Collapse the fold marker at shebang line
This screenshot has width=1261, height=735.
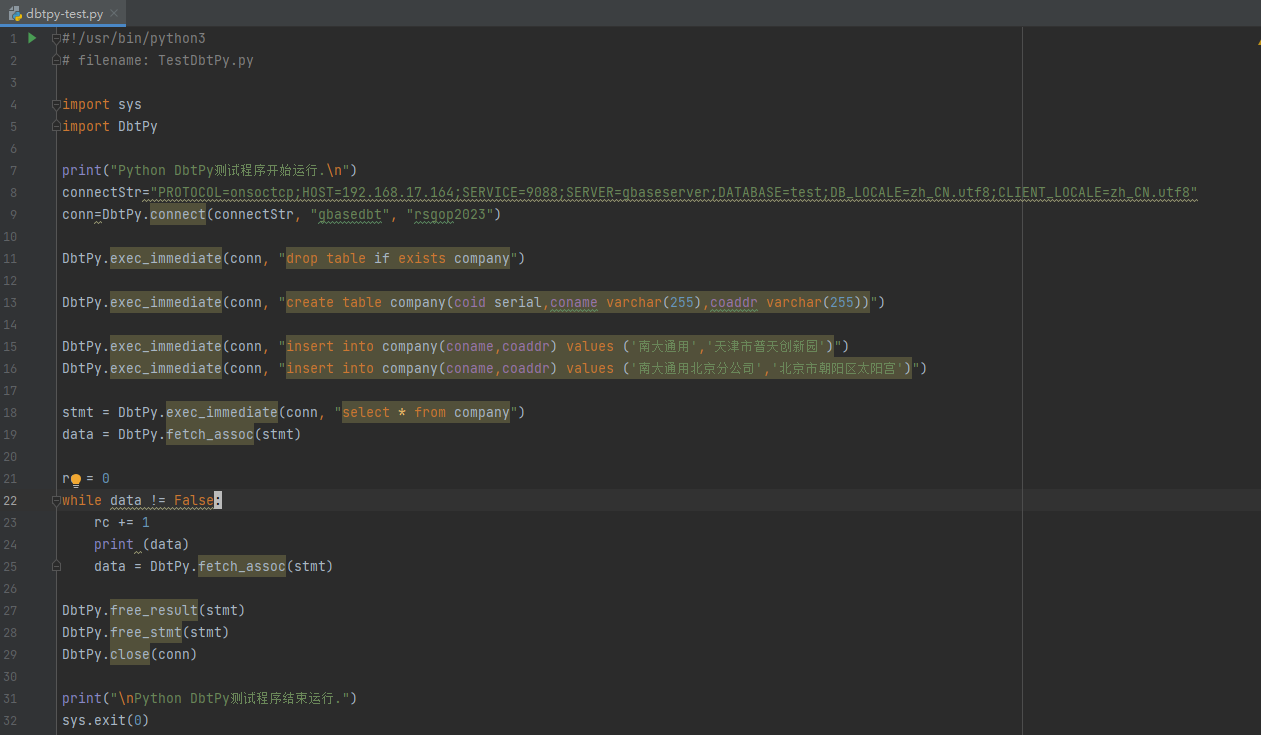click(x=56, y=38)
